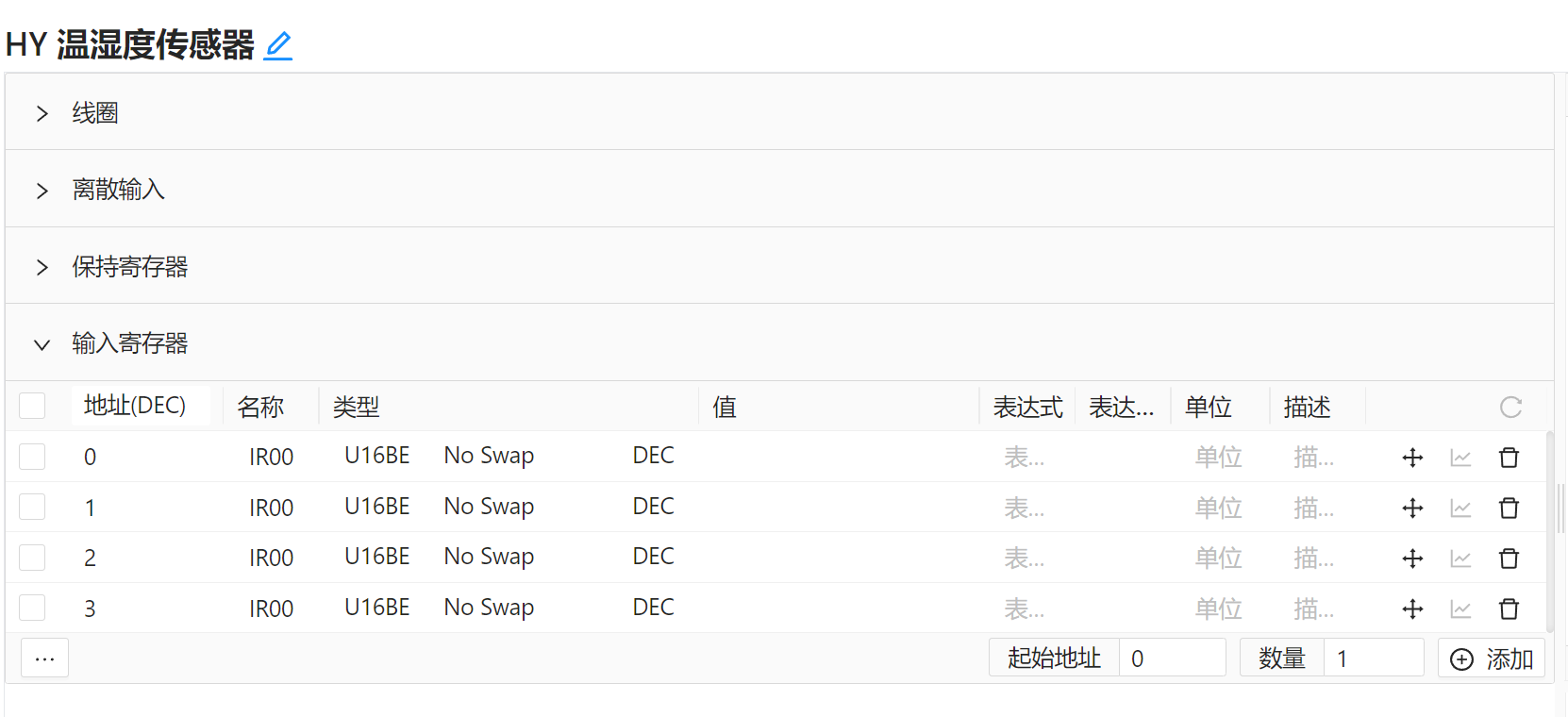The width and height of the screenshot is (1568, 717).
Task: Click the move handle icon for address 0
Action: (x=1412, y=458)
